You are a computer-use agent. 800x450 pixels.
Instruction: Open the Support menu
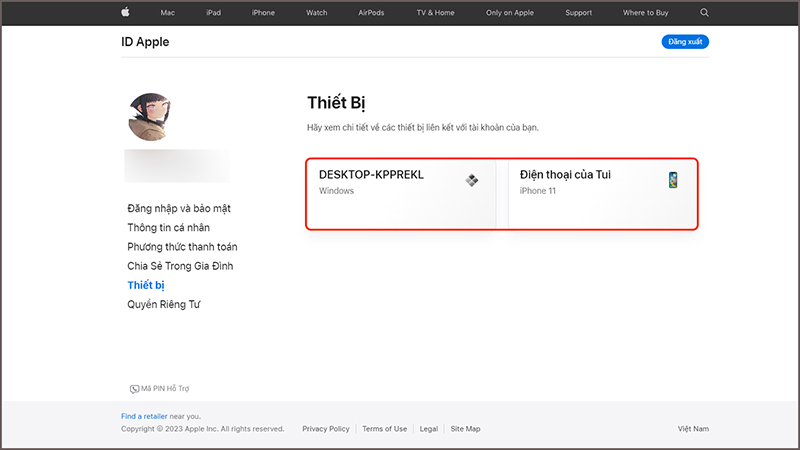[x=579, y=13]
